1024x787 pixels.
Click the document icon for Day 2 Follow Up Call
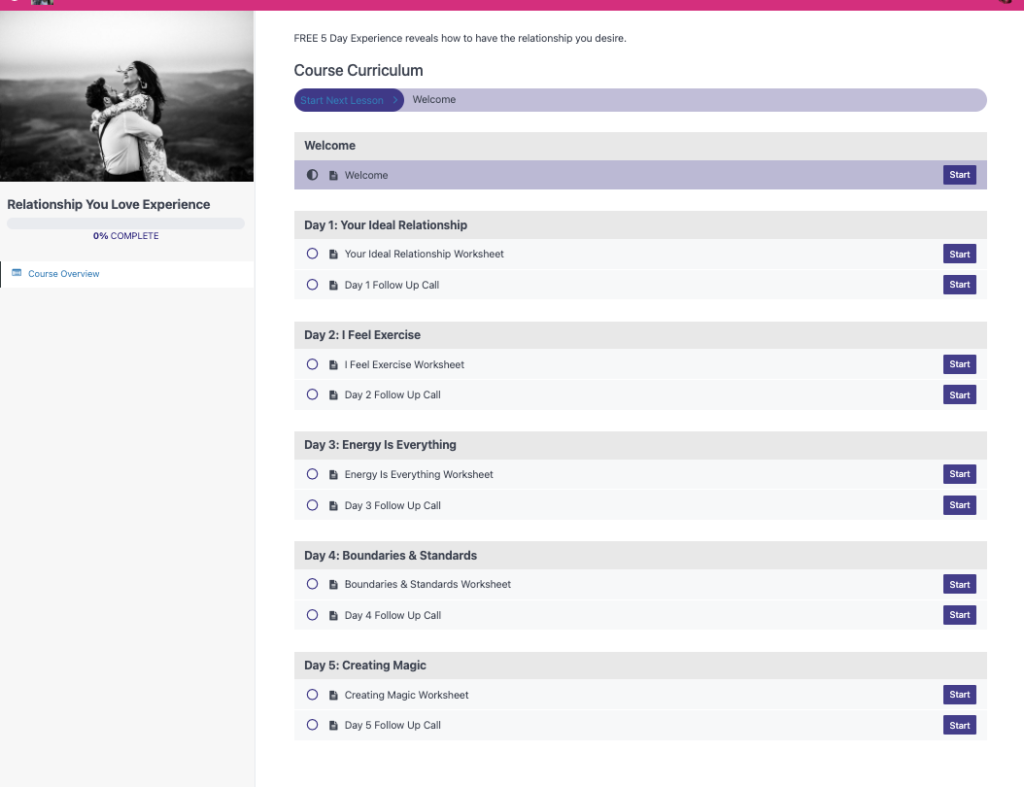click(333, 395)
